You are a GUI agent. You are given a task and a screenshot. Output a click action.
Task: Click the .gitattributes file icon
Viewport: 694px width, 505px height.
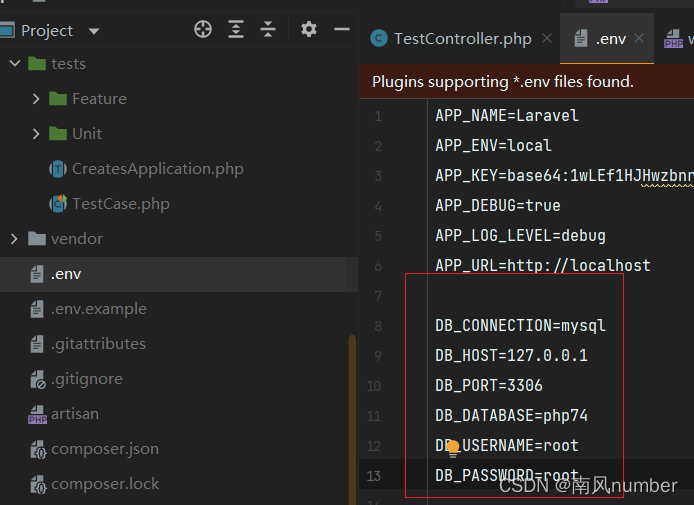37,344
